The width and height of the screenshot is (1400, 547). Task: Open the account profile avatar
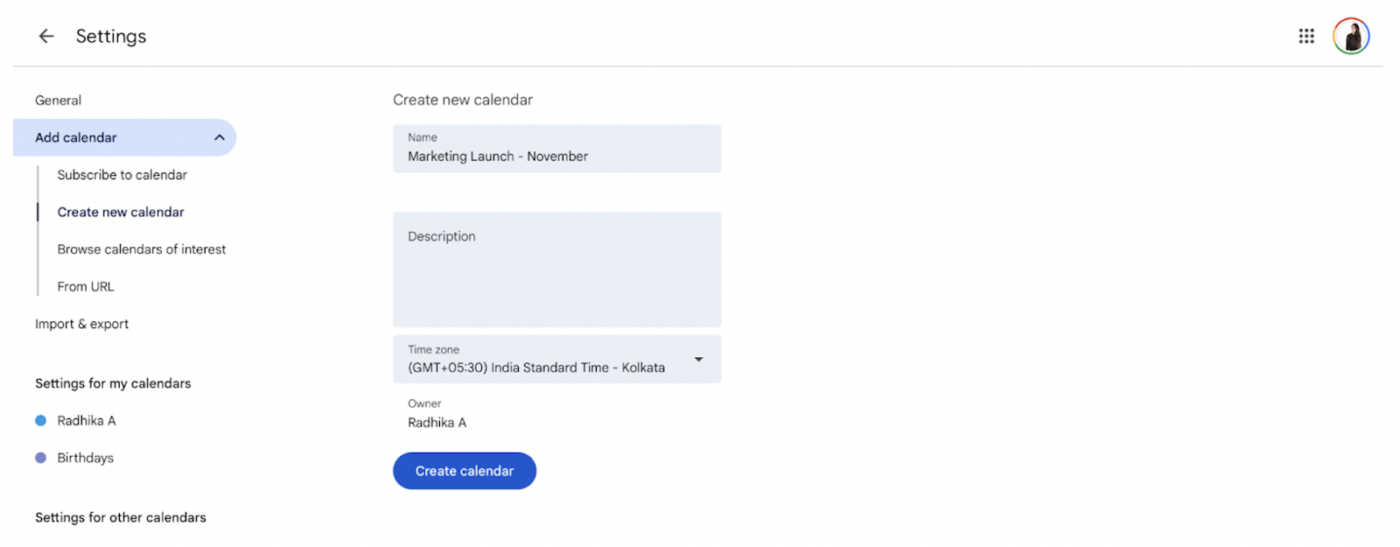(x=1351, y=36)
